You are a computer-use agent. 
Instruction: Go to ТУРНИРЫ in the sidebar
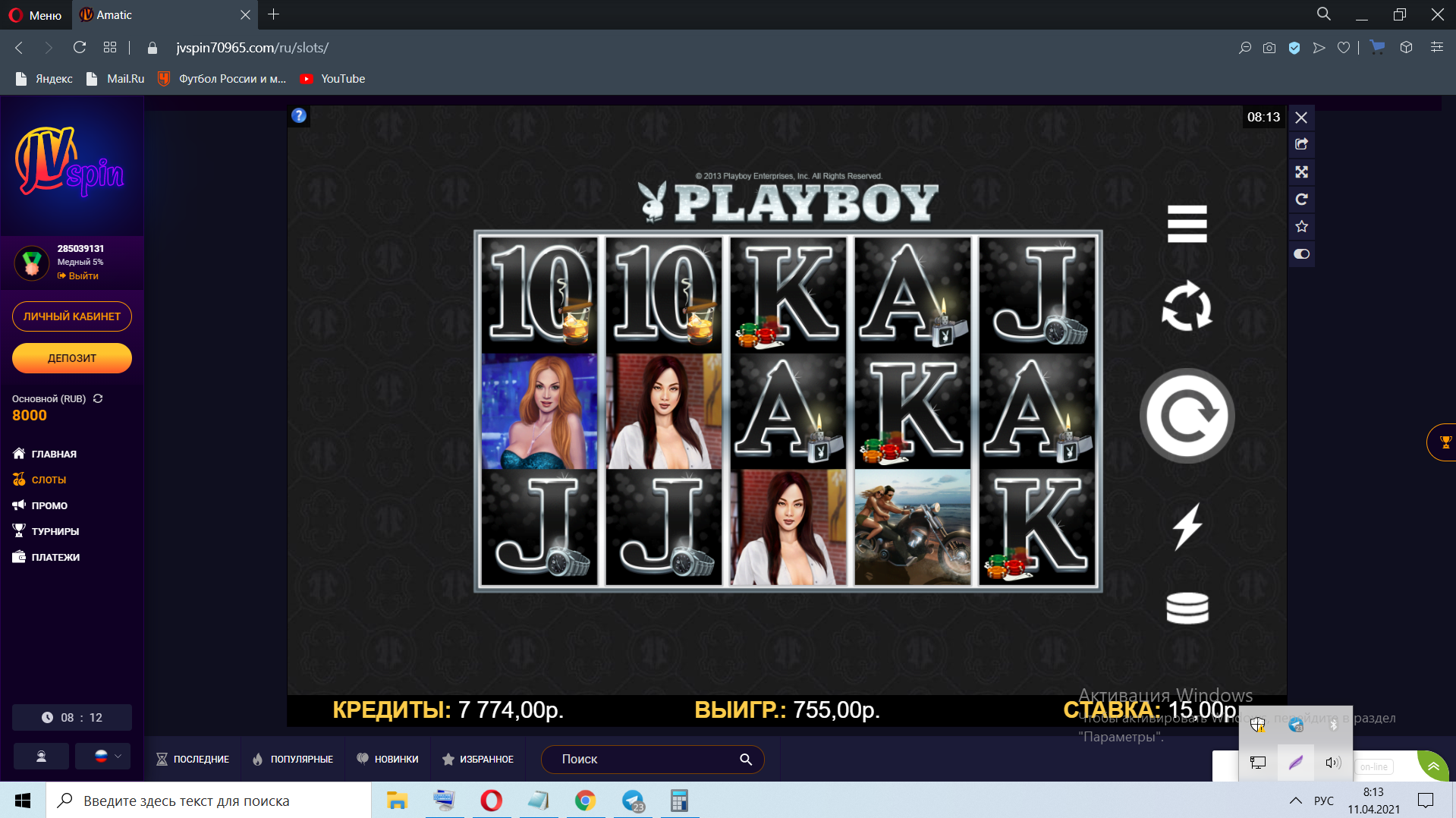[x=55, y=531]
